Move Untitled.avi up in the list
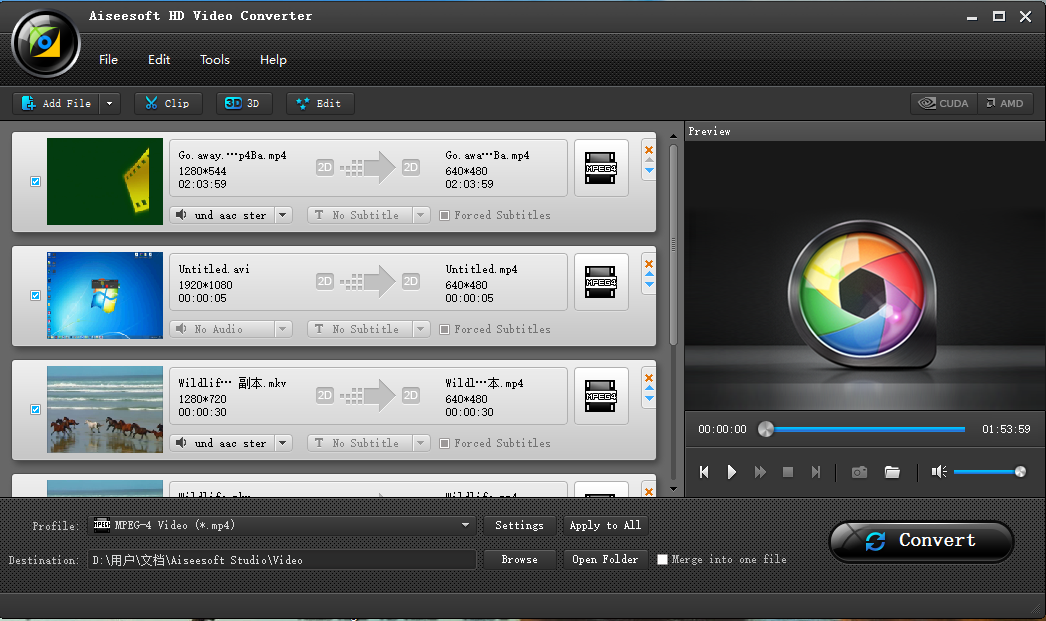 point(648,274)
